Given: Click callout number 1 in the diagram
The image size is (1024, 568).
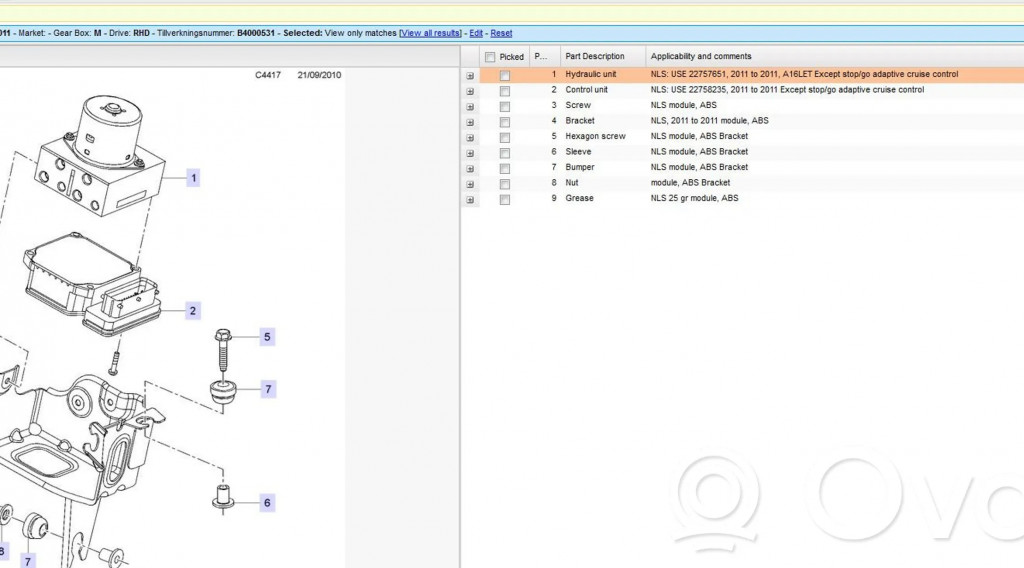Looking at the screenshot, I should 193,178.
